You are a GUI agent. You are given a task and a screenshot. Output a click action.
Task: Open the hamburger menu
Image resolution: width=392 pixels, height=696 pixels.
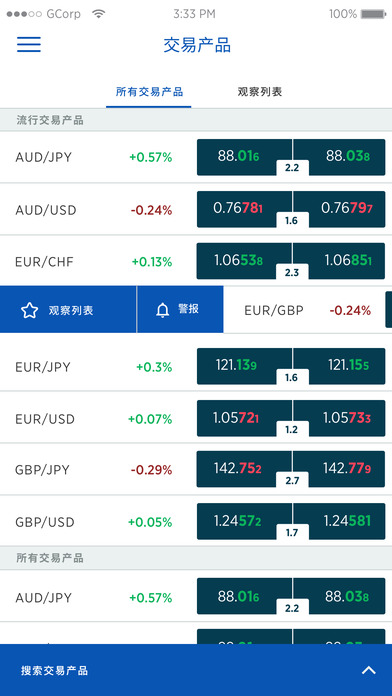click(x=29, y=44)
